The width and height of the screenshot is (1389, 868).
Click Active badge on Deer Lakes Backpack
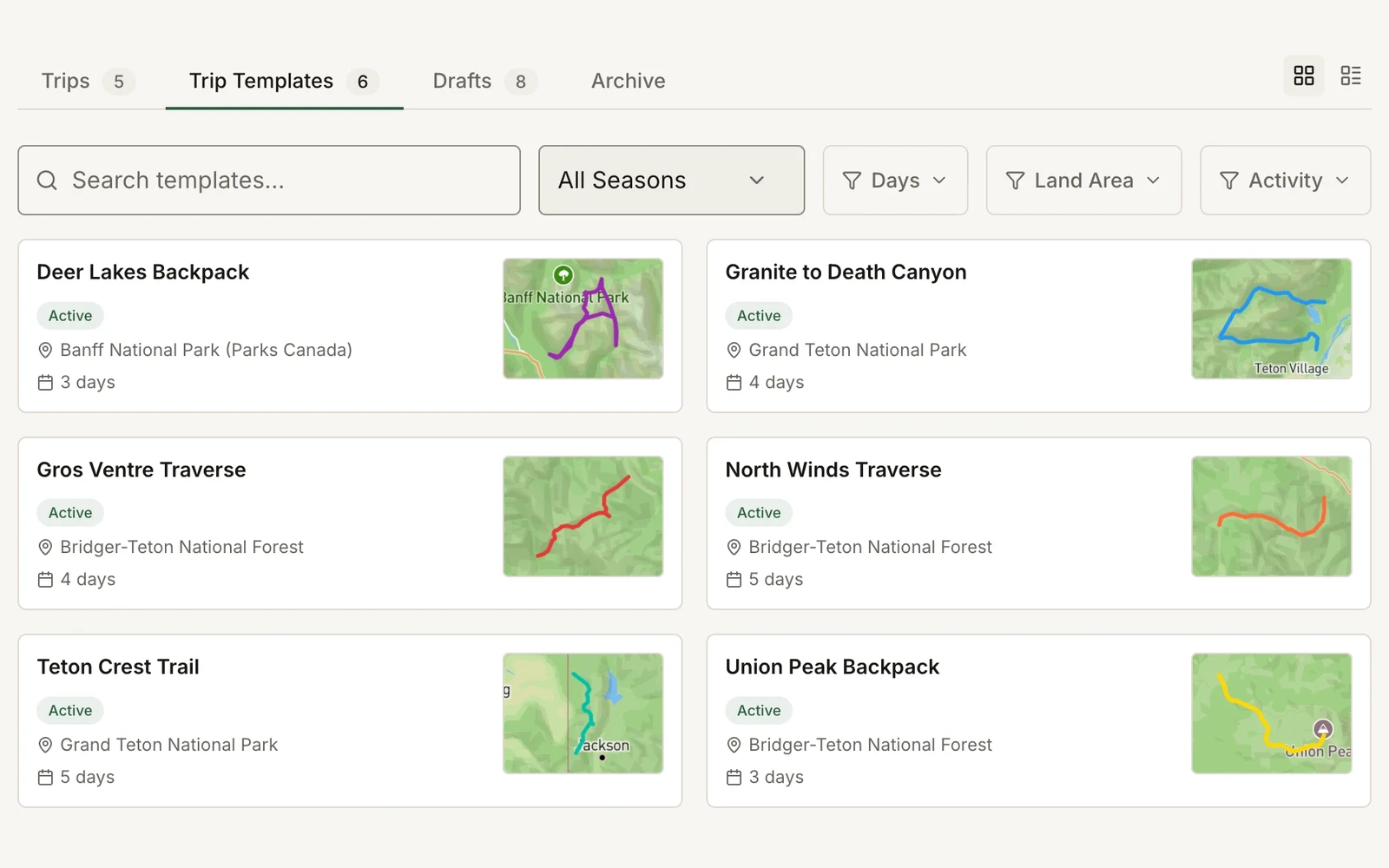(70, 316)
